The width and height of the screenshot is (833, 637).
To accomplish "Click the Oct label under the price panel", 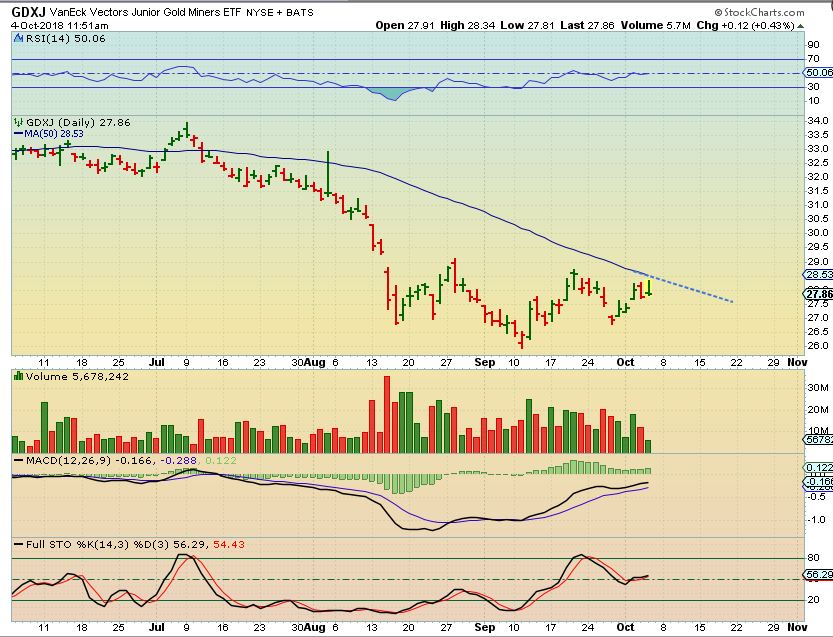I will 625,362.
